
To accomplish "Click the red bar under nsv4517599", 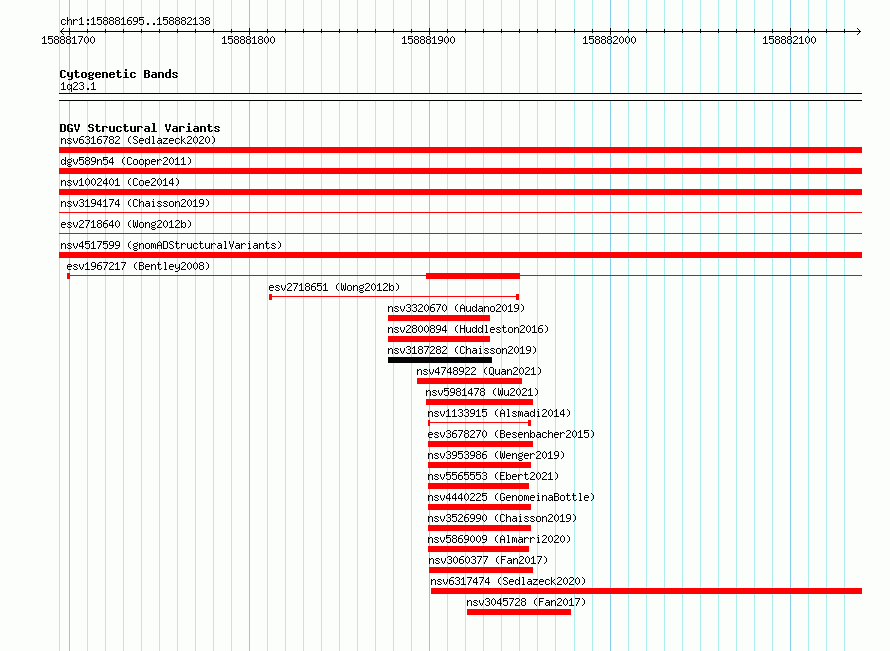I will point(460,255).
